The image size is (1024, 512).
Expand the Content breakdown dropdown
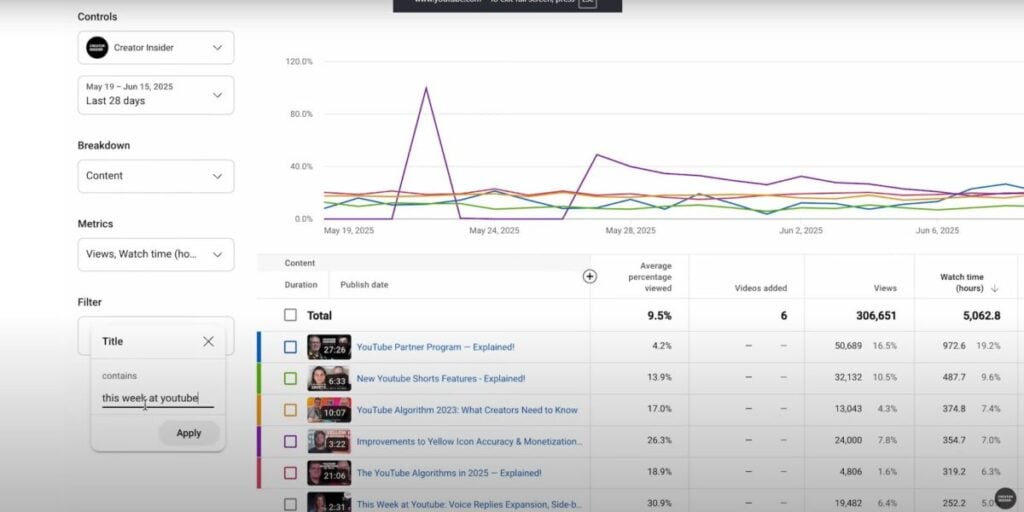point(155,176)
